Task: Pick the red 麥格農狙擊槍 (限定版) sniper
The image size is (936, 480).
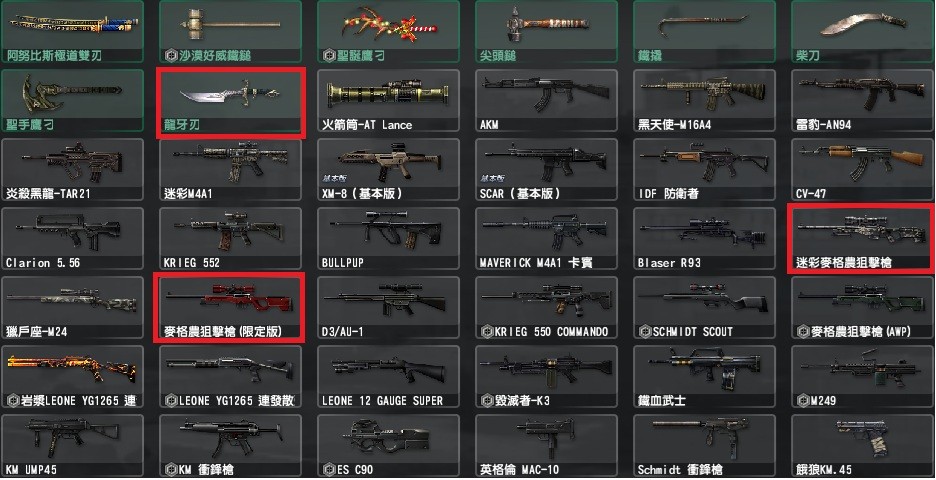Action: pyautogui.click(x=230, y=307)
